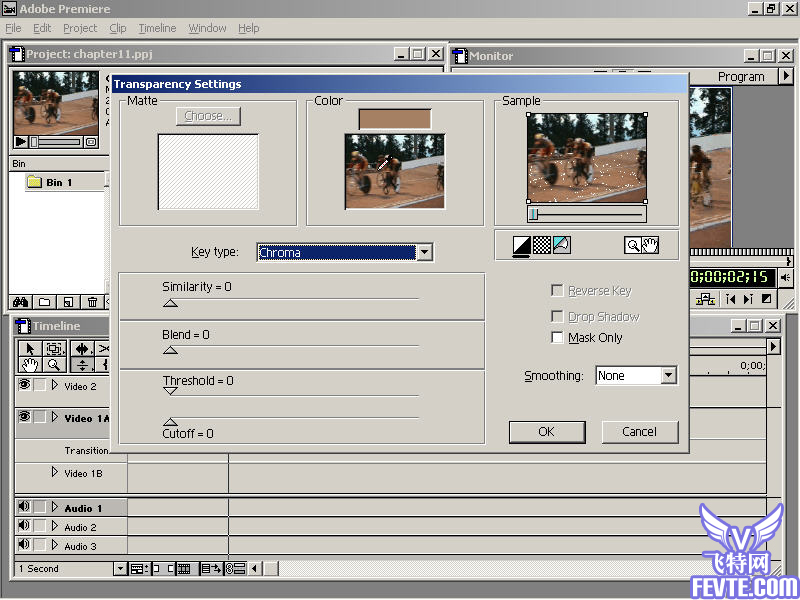Screen dimensions: 800x600
Task: Click the Cancel button
Action: click(x=639, y=432)
